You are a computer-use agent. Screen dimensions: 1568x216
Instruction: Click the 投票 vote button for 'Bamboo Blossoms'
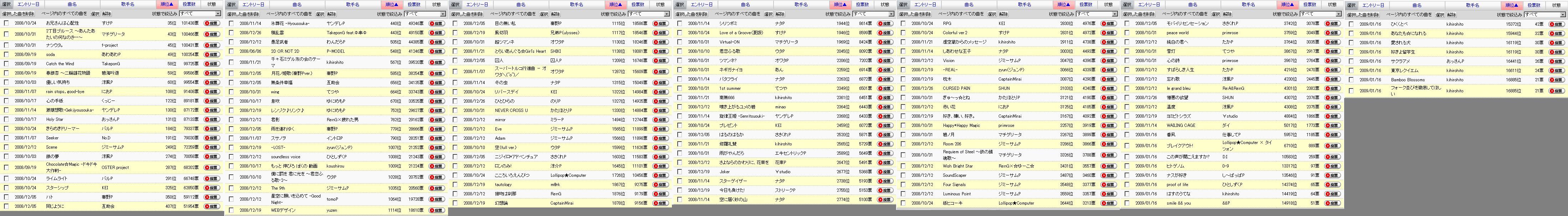point(1557,80)
